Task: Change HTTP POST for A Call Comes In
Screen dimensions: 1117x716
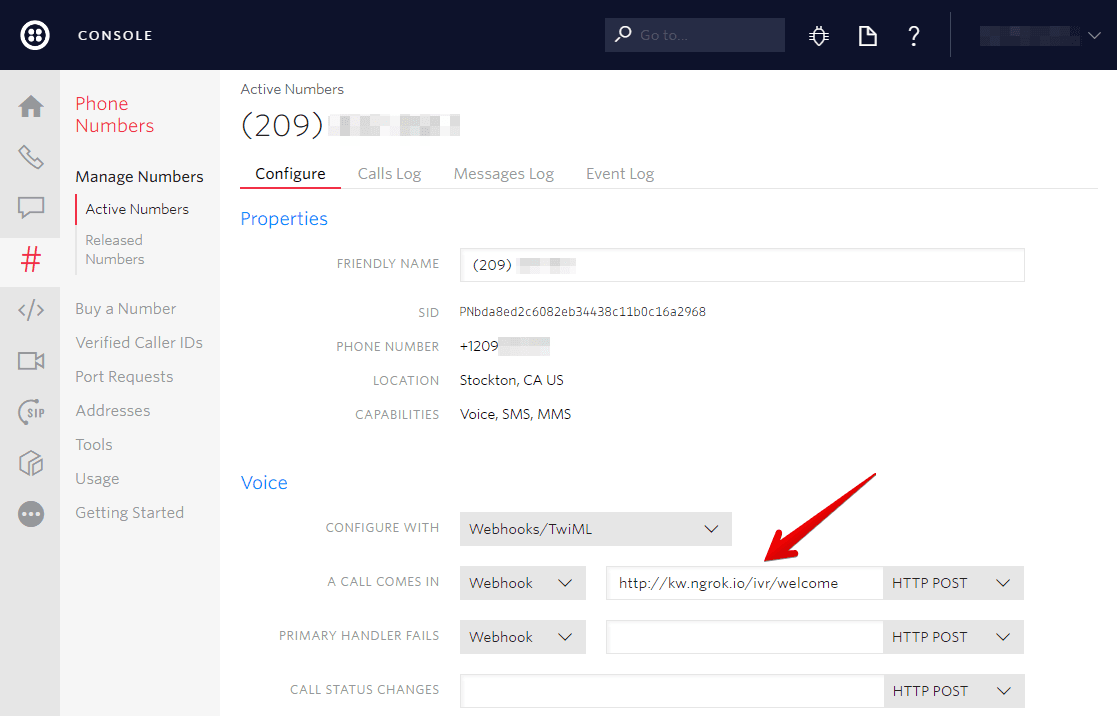Action: pyautogui.click(x=951, y=582)
